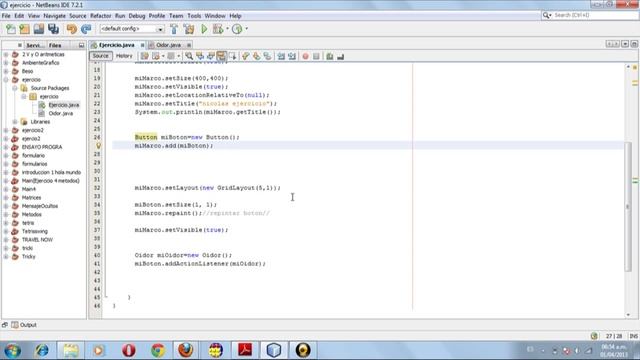The height and width of the screenshot is (360, 640).
Task: Click the Uncomment icon in editor toolbar
Action: 340,56
